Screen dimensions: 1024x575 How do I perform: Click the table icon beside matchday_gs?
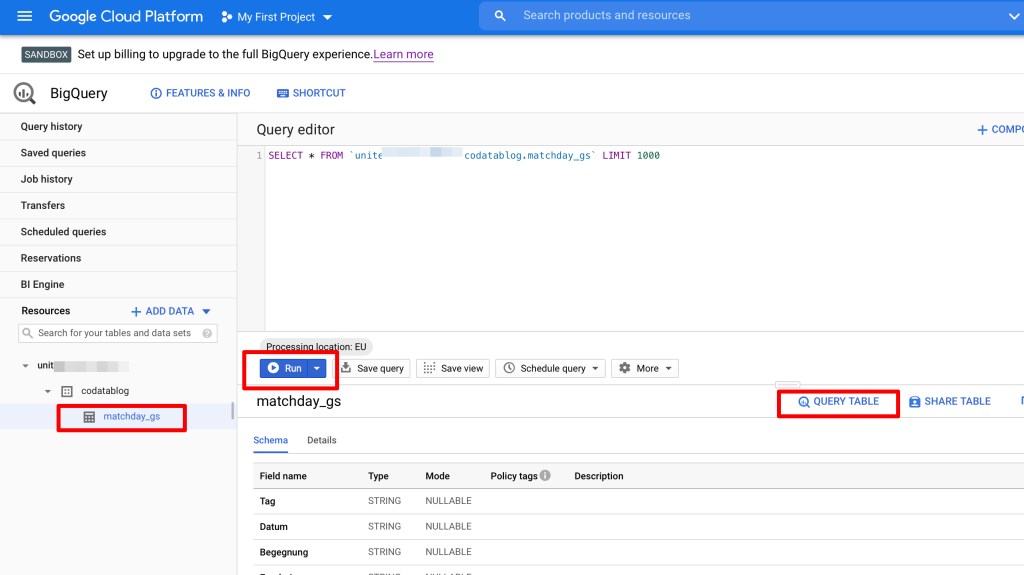pos(89,417)
